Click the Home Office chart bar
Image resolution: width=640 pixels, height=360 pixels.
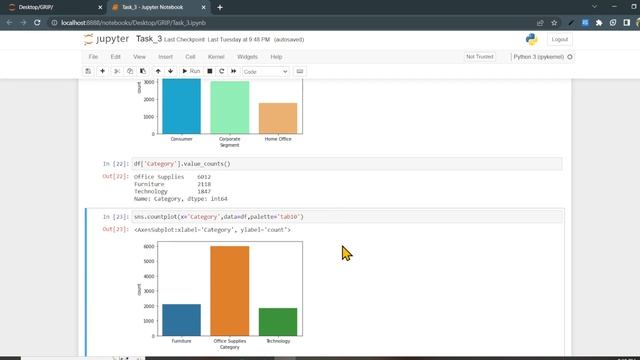[x=278, y=118]
